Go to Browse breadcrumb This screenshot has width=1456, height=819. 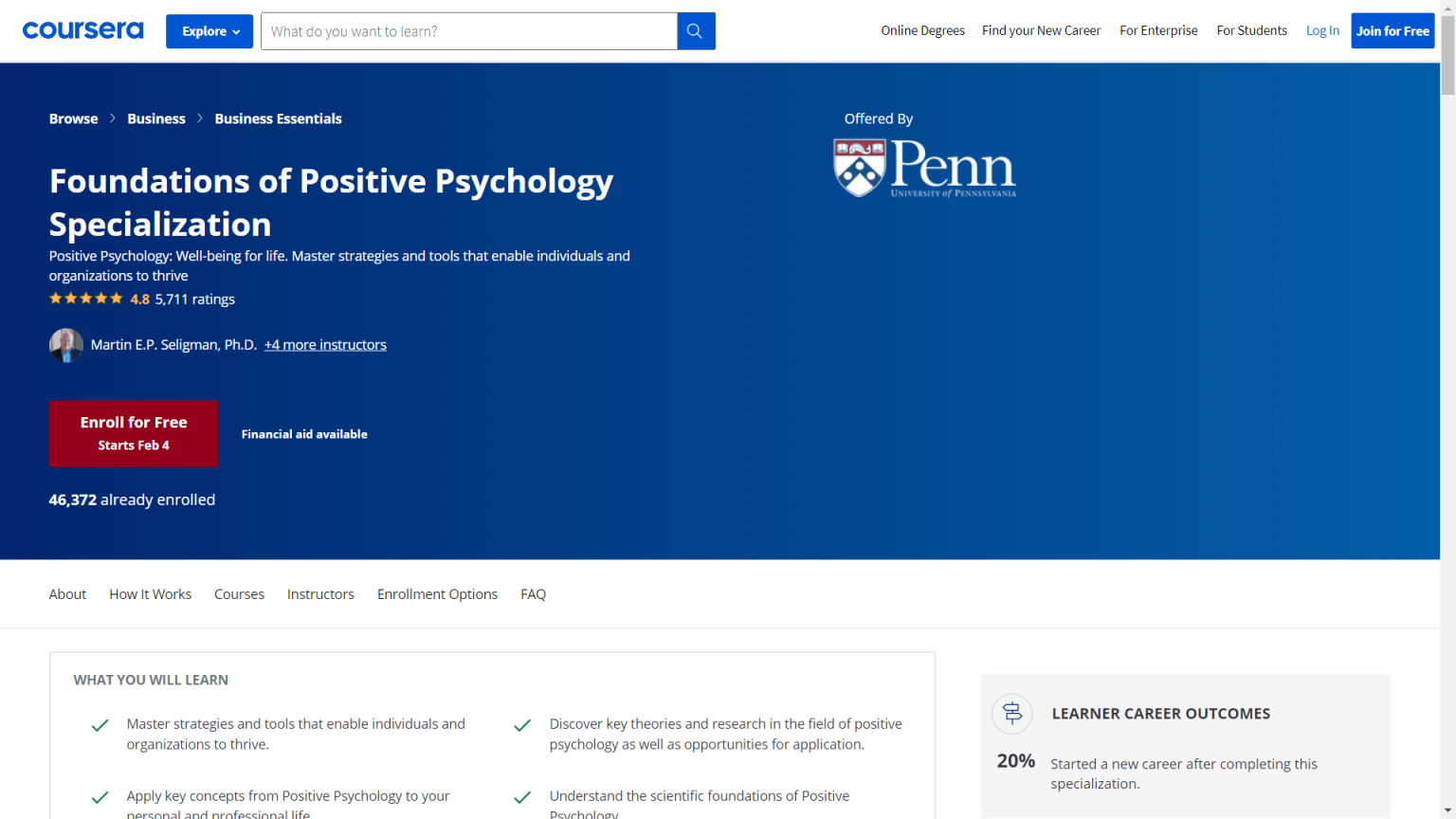point(73,118)
